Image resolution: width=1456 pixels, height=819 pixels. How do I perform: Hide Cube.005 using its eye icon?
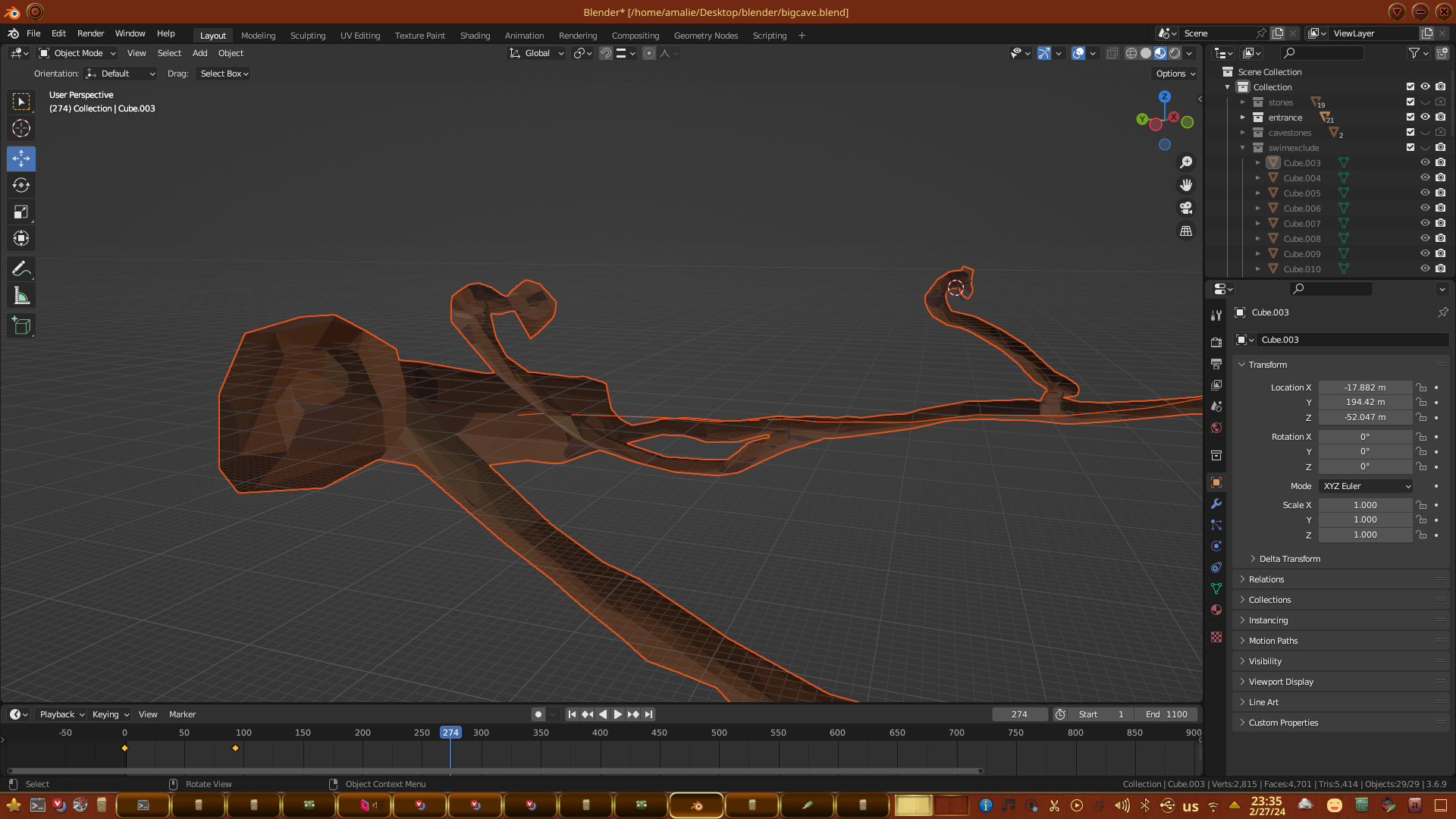coord(1425,193)
